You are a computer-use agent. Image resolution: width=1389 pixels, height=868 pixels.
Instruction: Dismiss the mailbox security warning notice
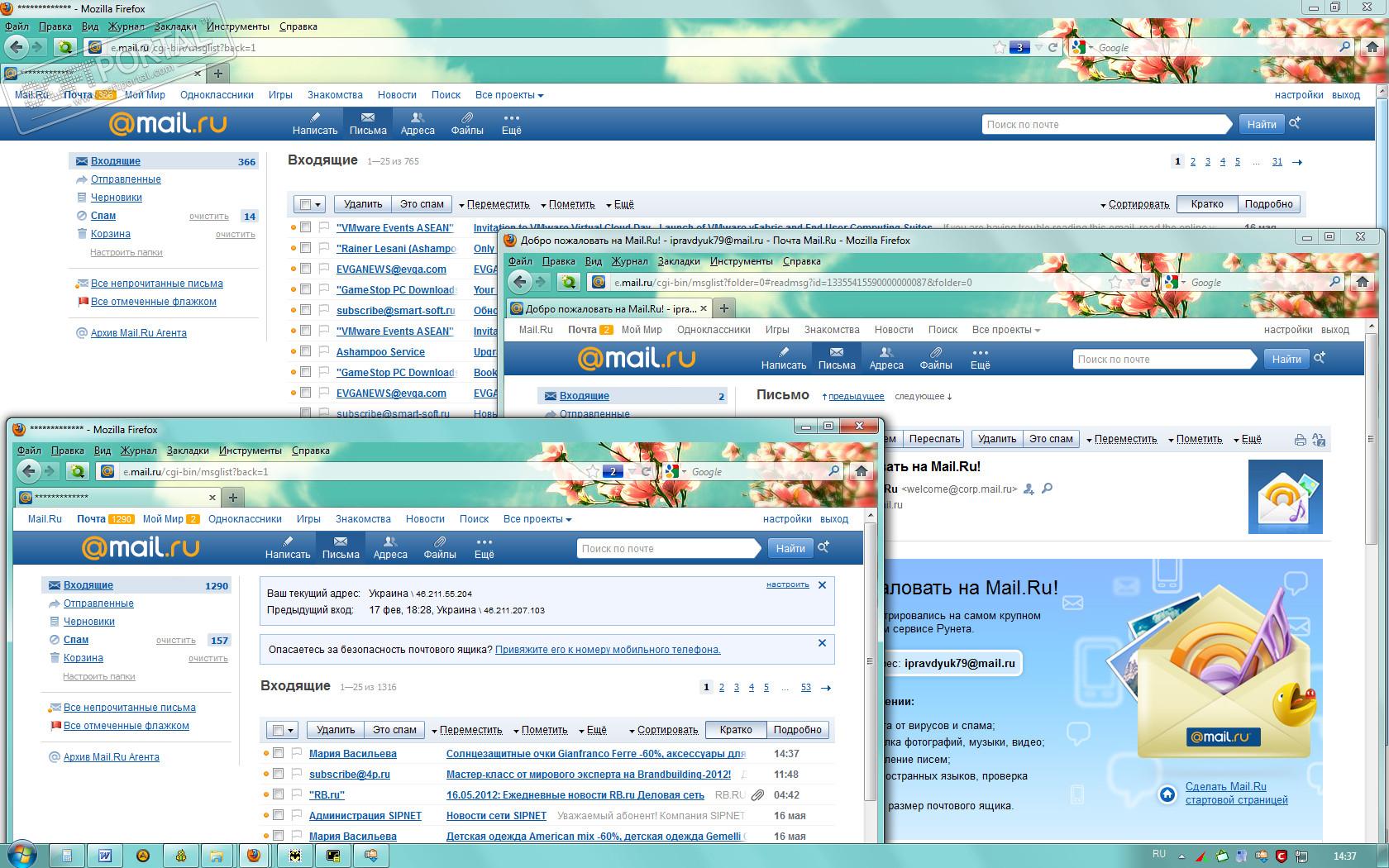(822, 642)
